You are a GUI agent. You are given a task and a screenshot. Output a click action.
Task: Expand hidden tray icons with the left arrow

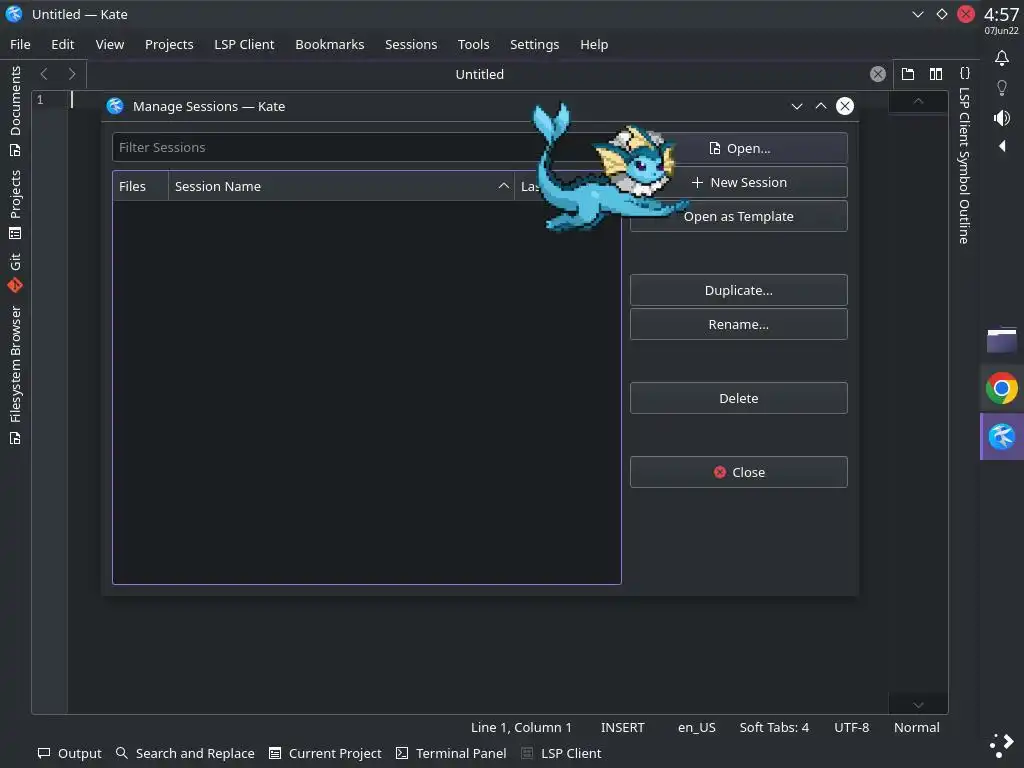[x=1002, y=146]
